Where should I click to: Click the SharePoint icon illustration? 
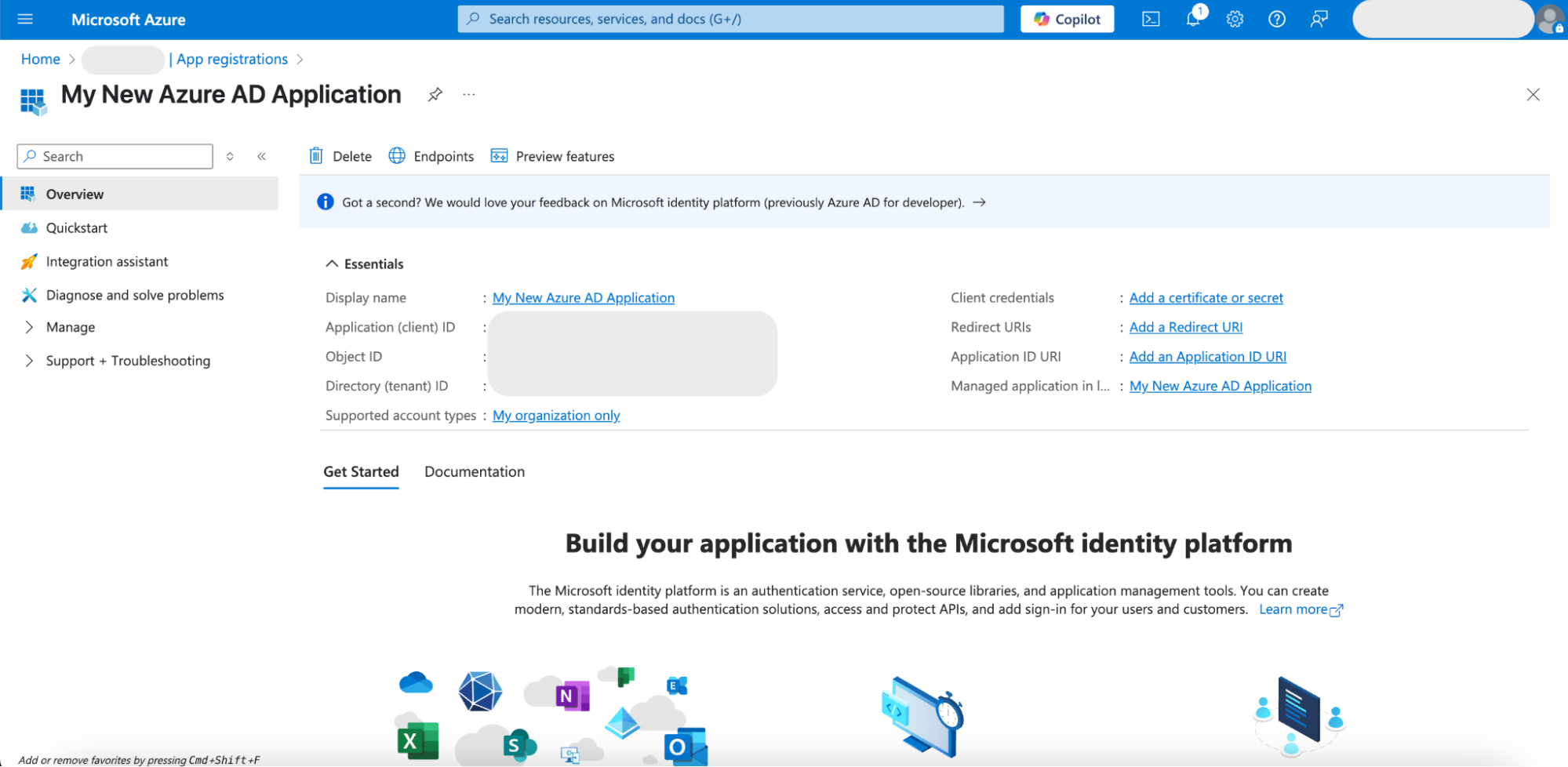tap(518, 745)
